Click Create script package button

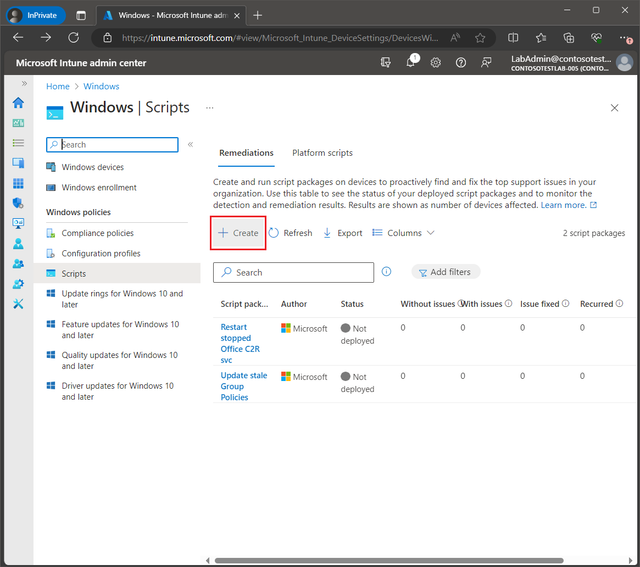[x=238, y=233]
